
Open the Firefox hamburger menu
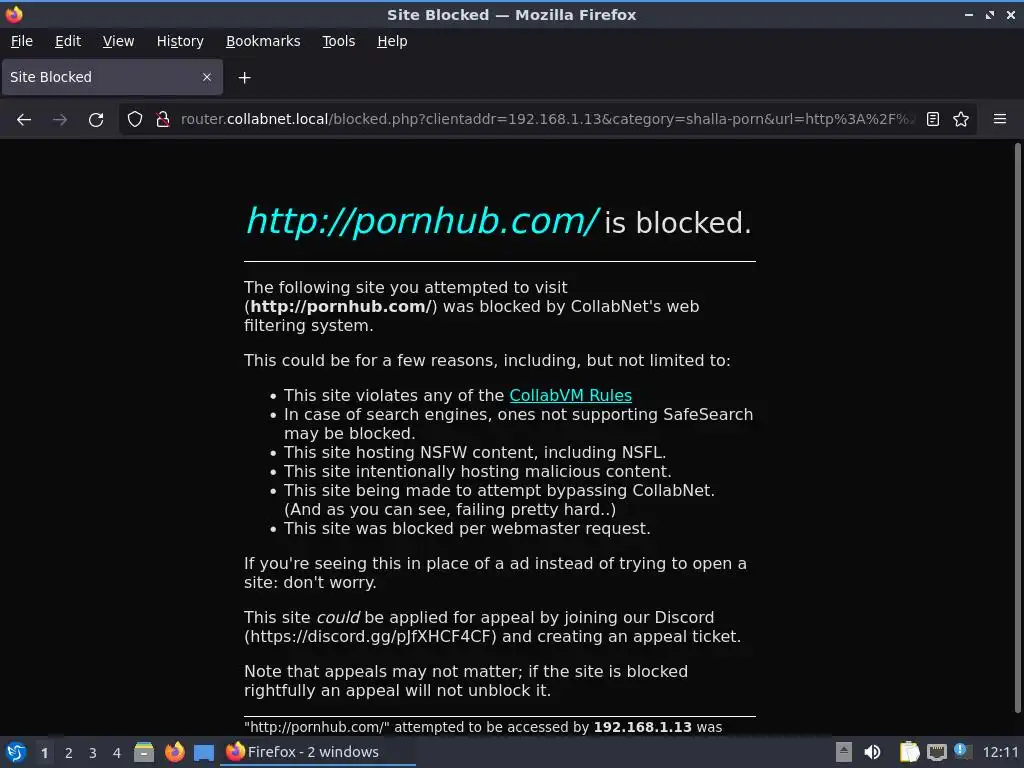[x=1000, y=119]
